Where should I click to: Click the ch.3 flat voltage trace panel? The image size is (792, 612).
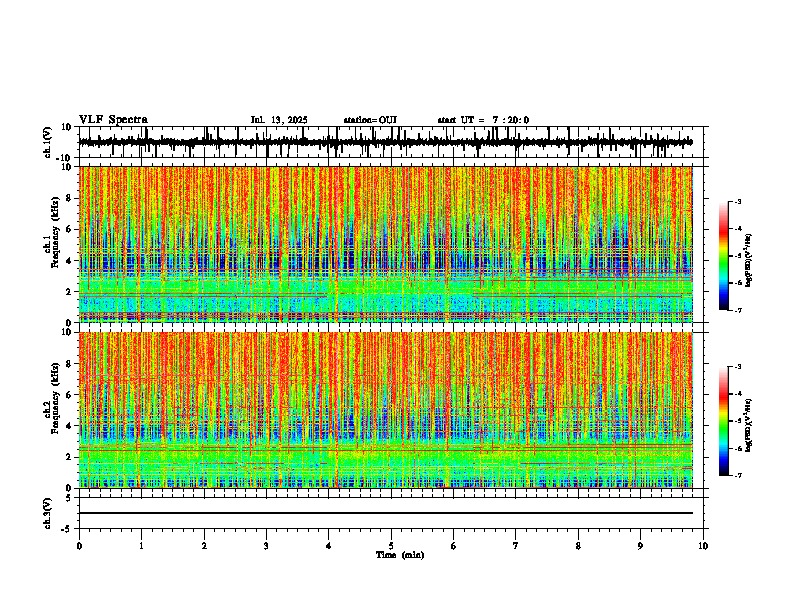point(391,513)
